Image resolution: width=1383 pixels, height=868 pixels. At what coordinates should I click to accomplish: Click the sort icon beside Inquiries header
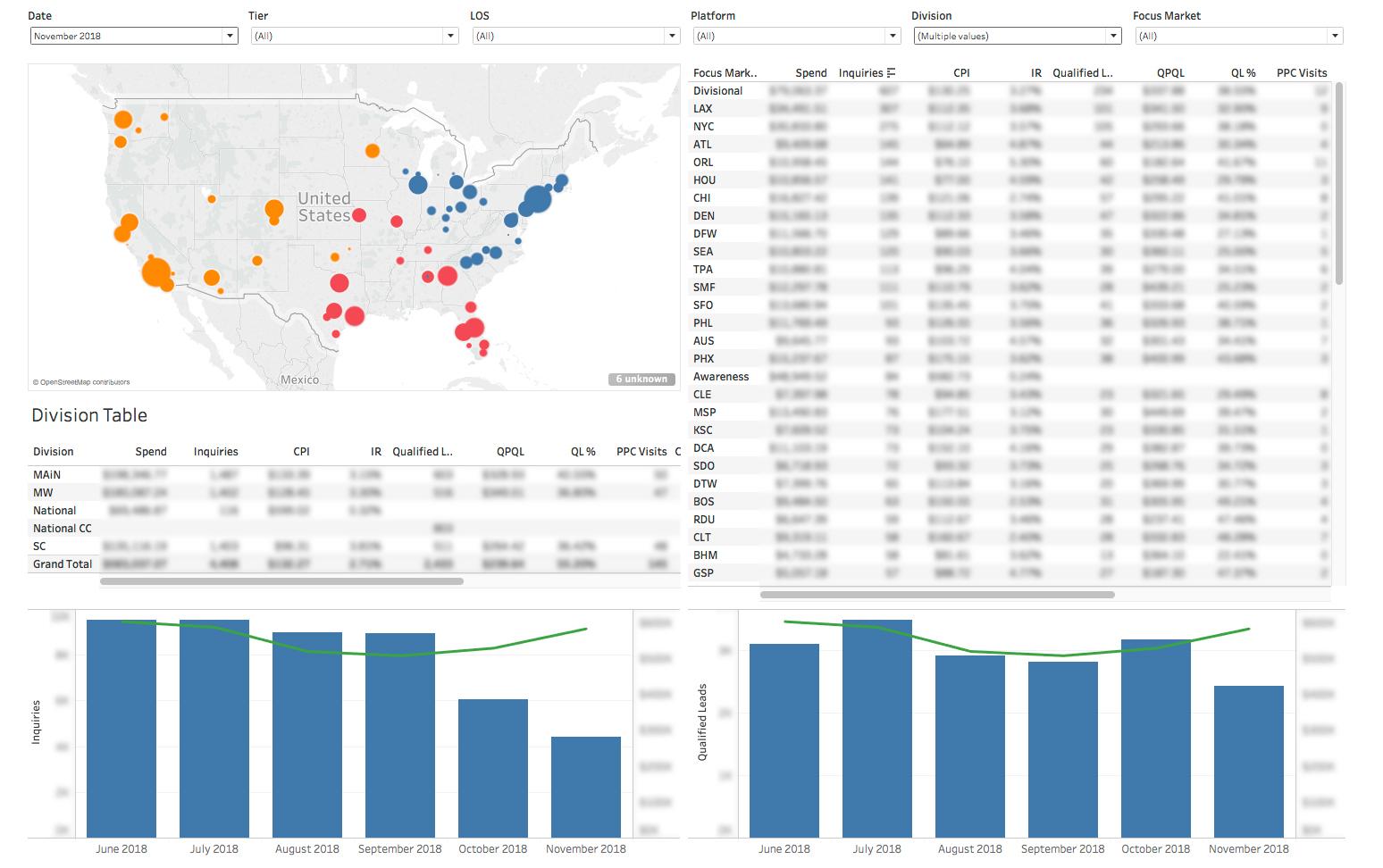pyautogui.click(x=891, y=73)
